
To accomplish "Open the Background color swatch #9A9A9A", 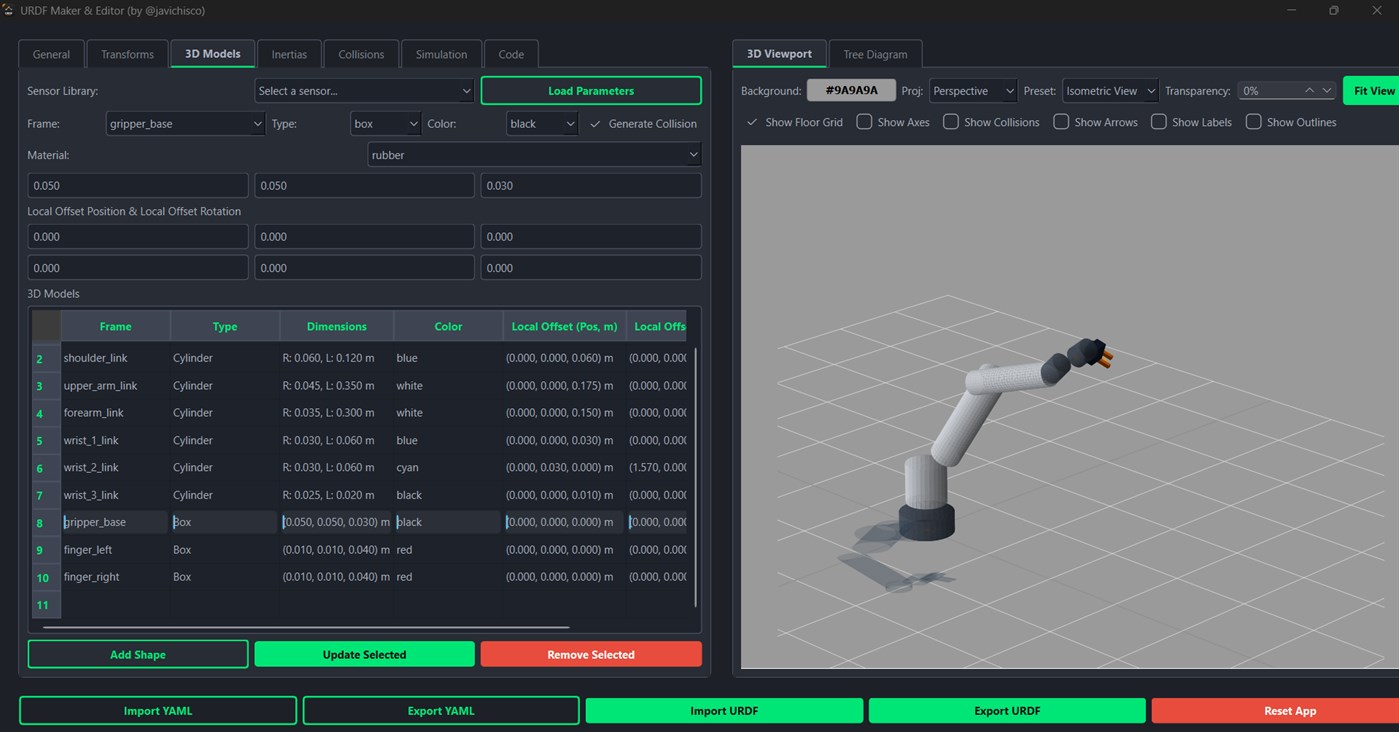I will [x=852, y=91].
